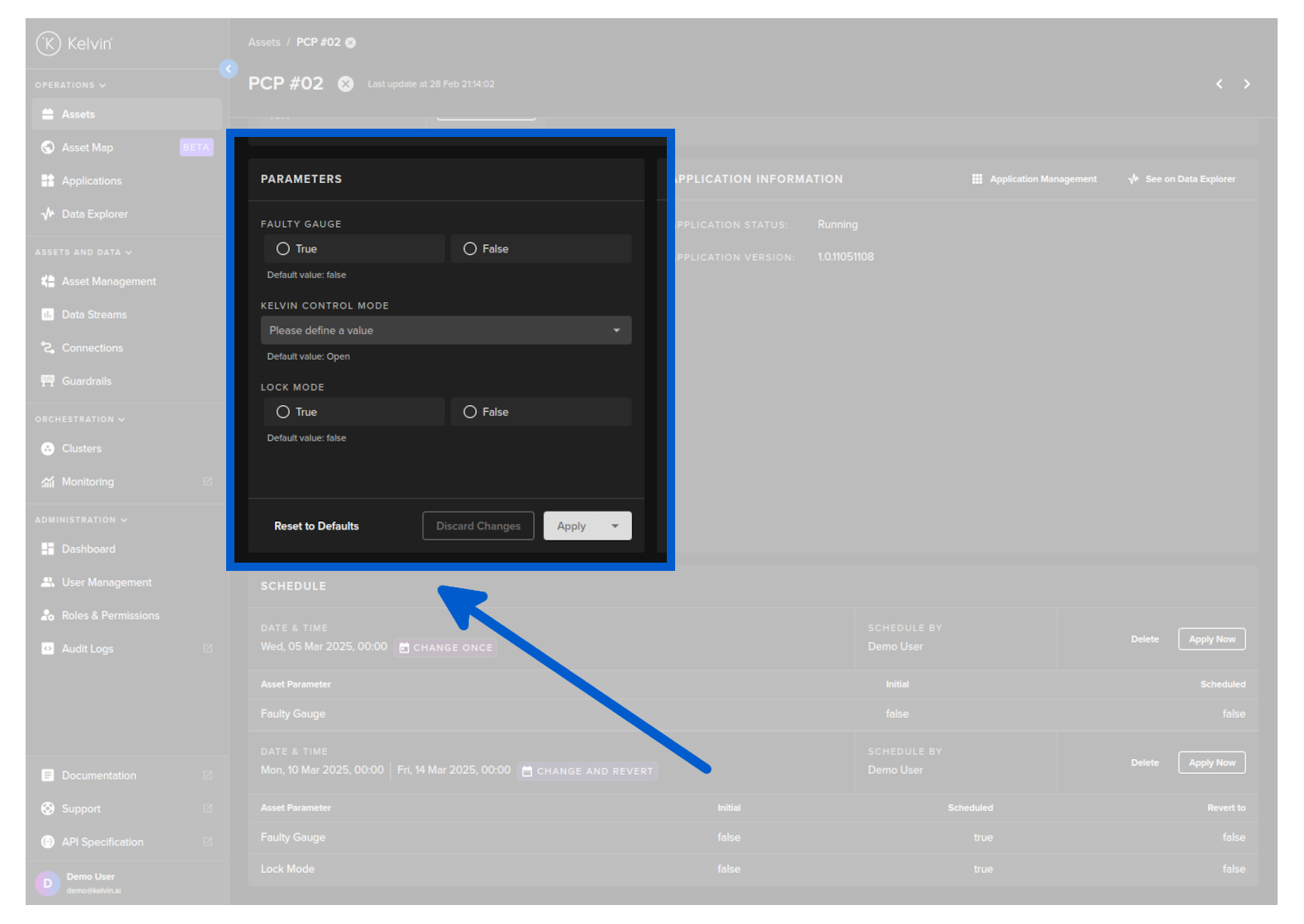
Task: Click the Discard Changes button
Action: coord(478,526)
